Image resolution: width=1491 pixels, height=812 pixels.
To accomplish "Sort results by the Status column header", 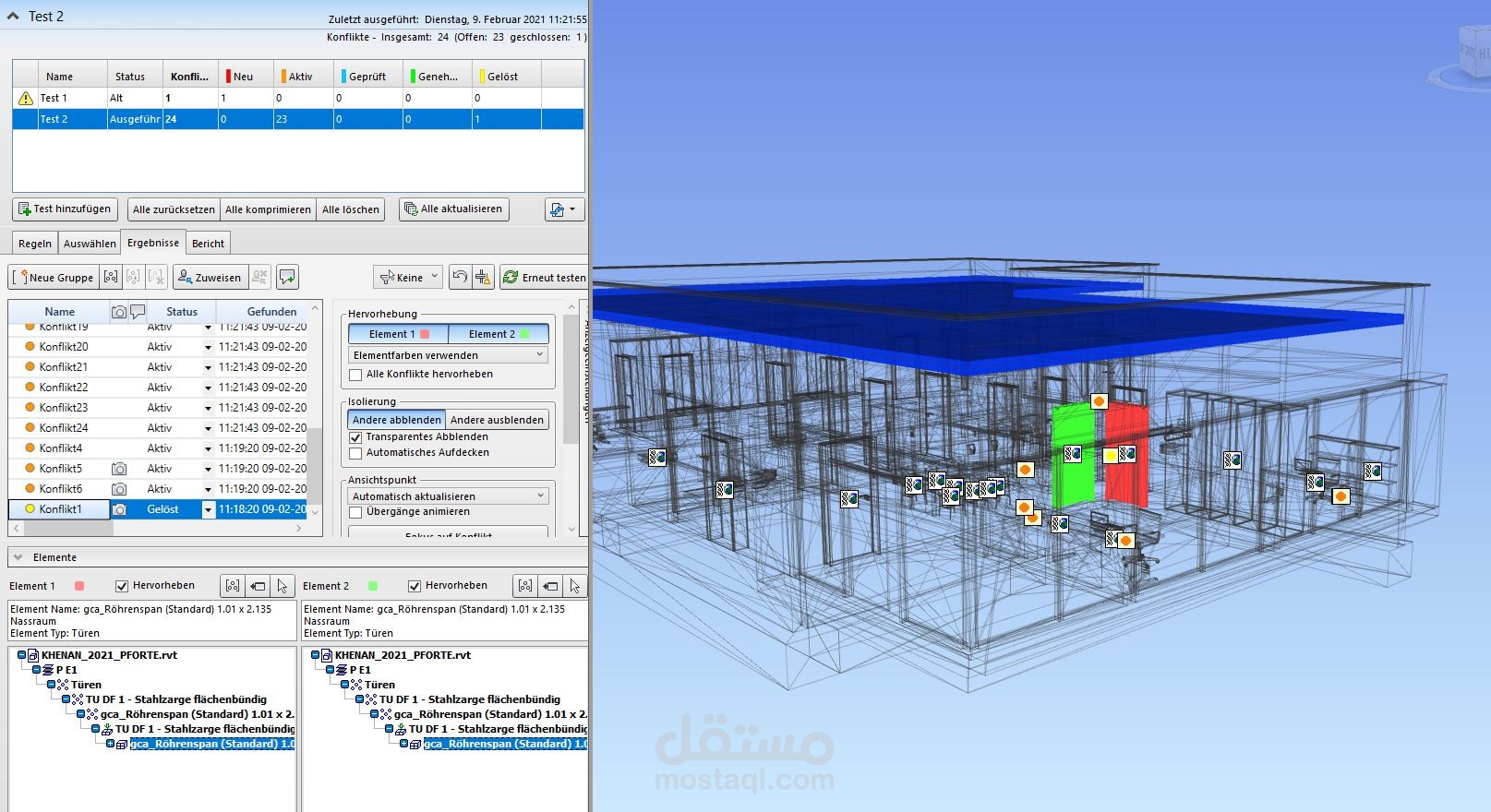I will tap(182, 312).
